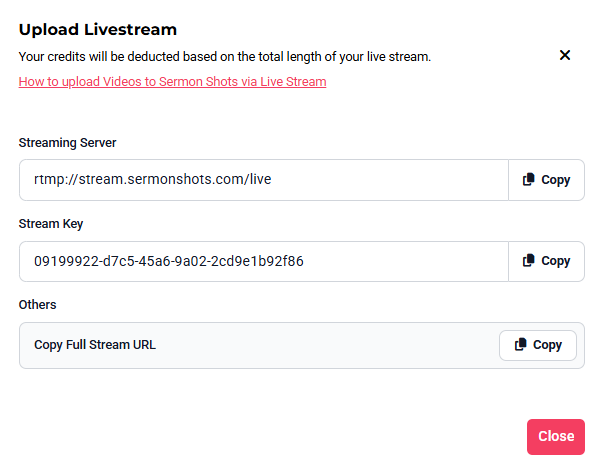
Task: Click the clipboard icon beside the Stream Key
Action: pos(529,261)
